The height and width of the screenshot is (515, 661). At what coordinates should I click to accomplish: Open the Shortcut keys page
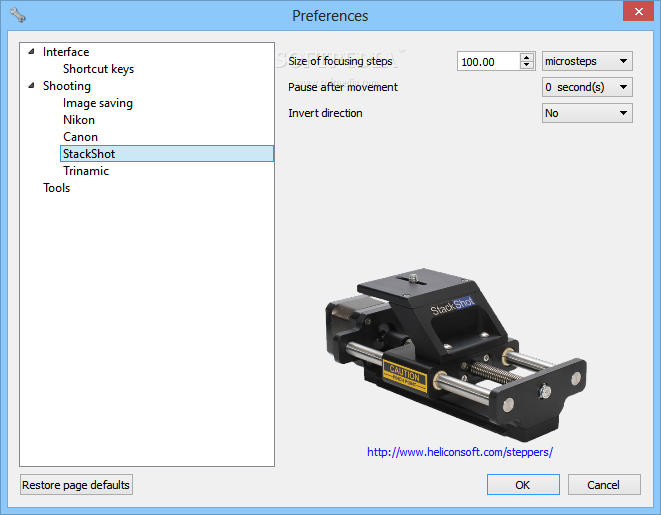click(x=98, y=69)
